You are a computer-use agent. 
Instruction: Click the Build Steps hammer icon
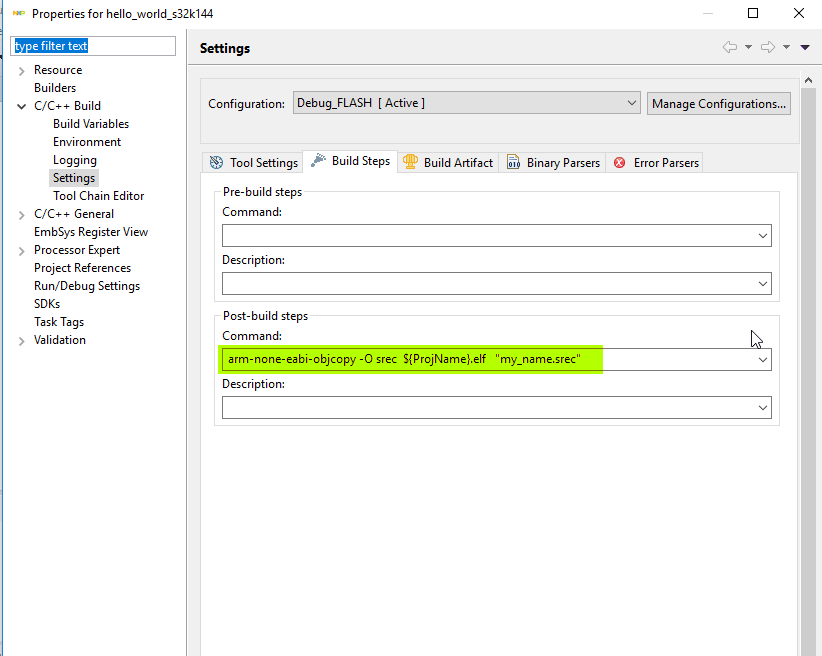tap(319, 161)
